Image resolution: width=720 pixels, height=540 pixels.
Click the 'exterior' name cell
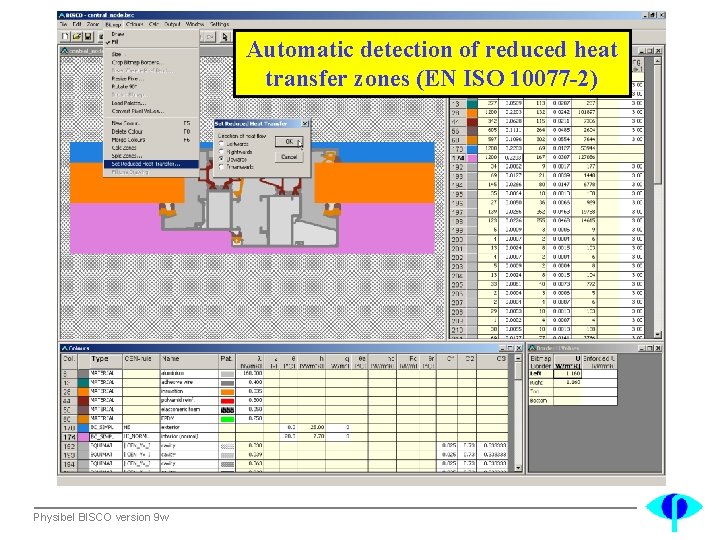[x=189, y=428]
